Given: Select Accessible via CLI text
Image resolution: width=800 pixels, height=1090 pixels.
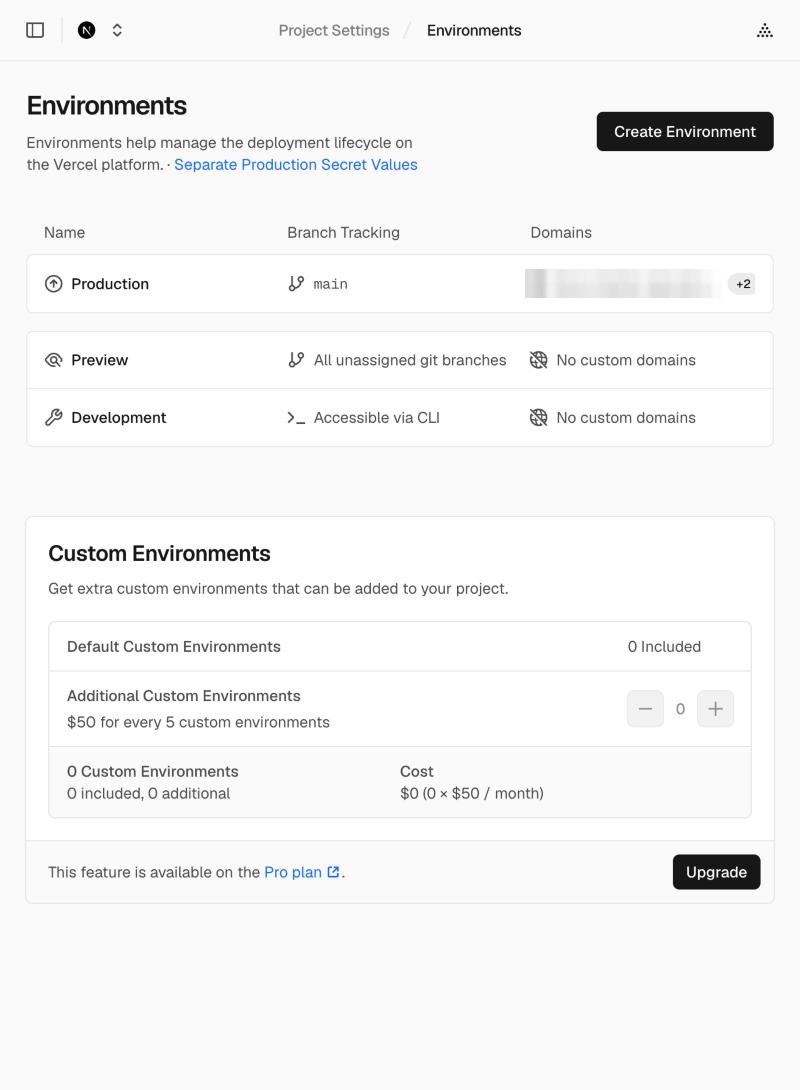Looking at the screenshot, I should (377, 418).
